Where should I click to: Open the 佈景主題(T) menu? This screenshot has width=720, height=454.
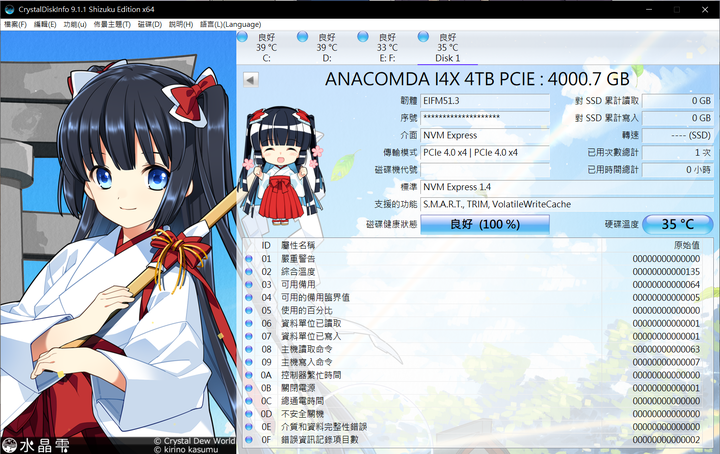click(x=112, y=24)
